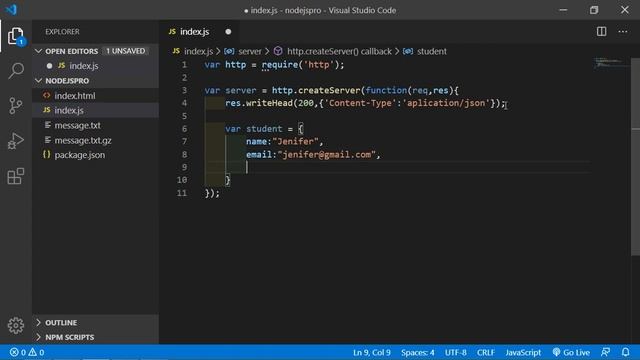Click index.js breadcrumb item

(x=198, y=51)
